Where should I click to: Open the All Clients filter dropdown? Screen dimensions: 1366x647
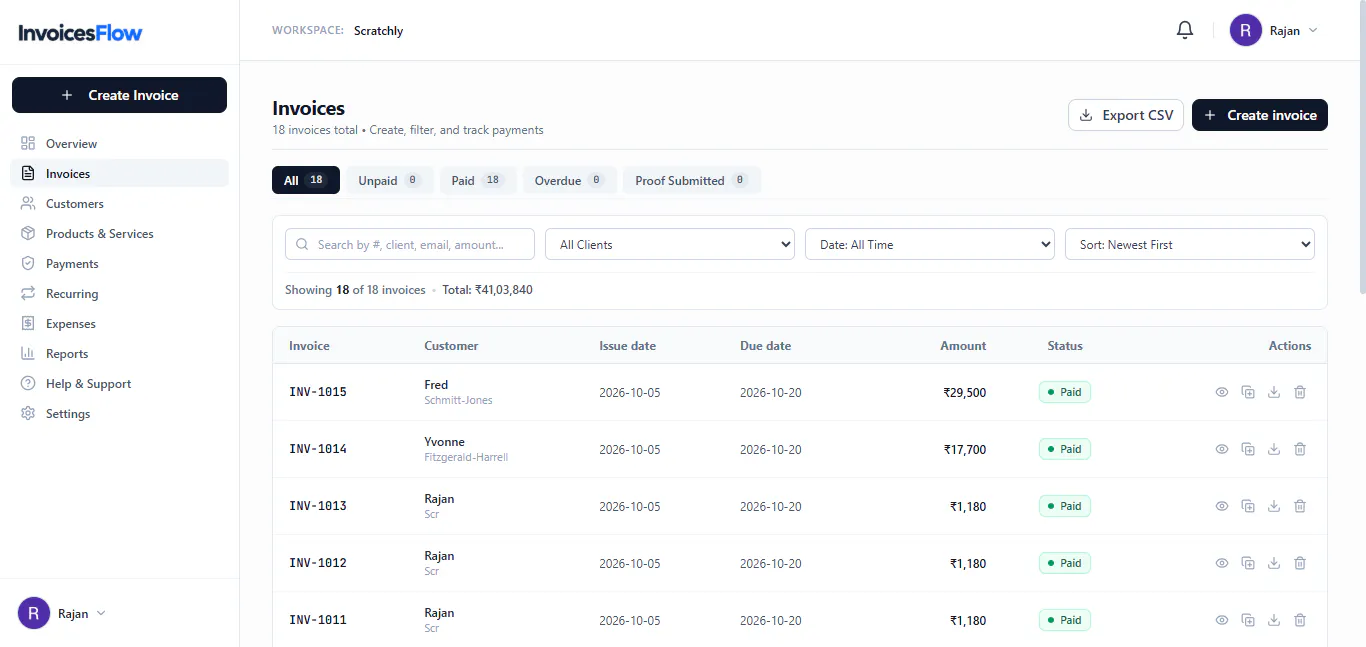670,245
